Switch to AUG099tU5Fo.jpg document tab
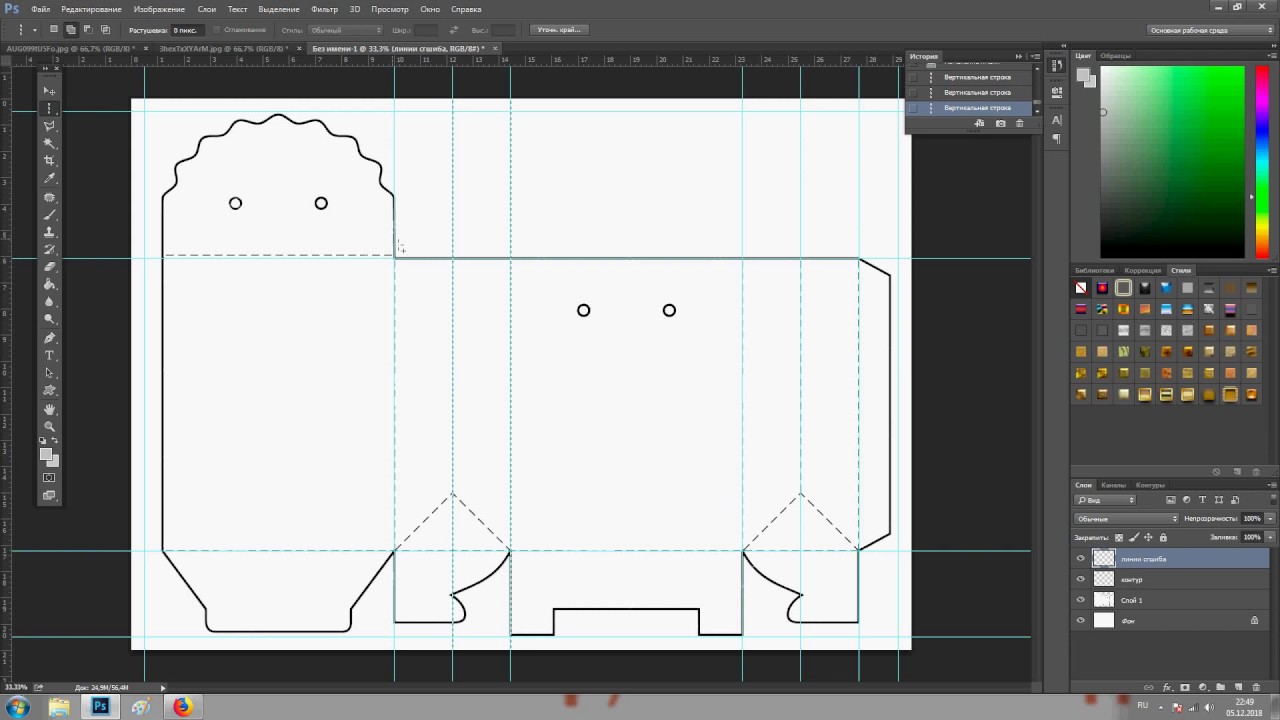The image size is (1280, 720). (70, 48)
